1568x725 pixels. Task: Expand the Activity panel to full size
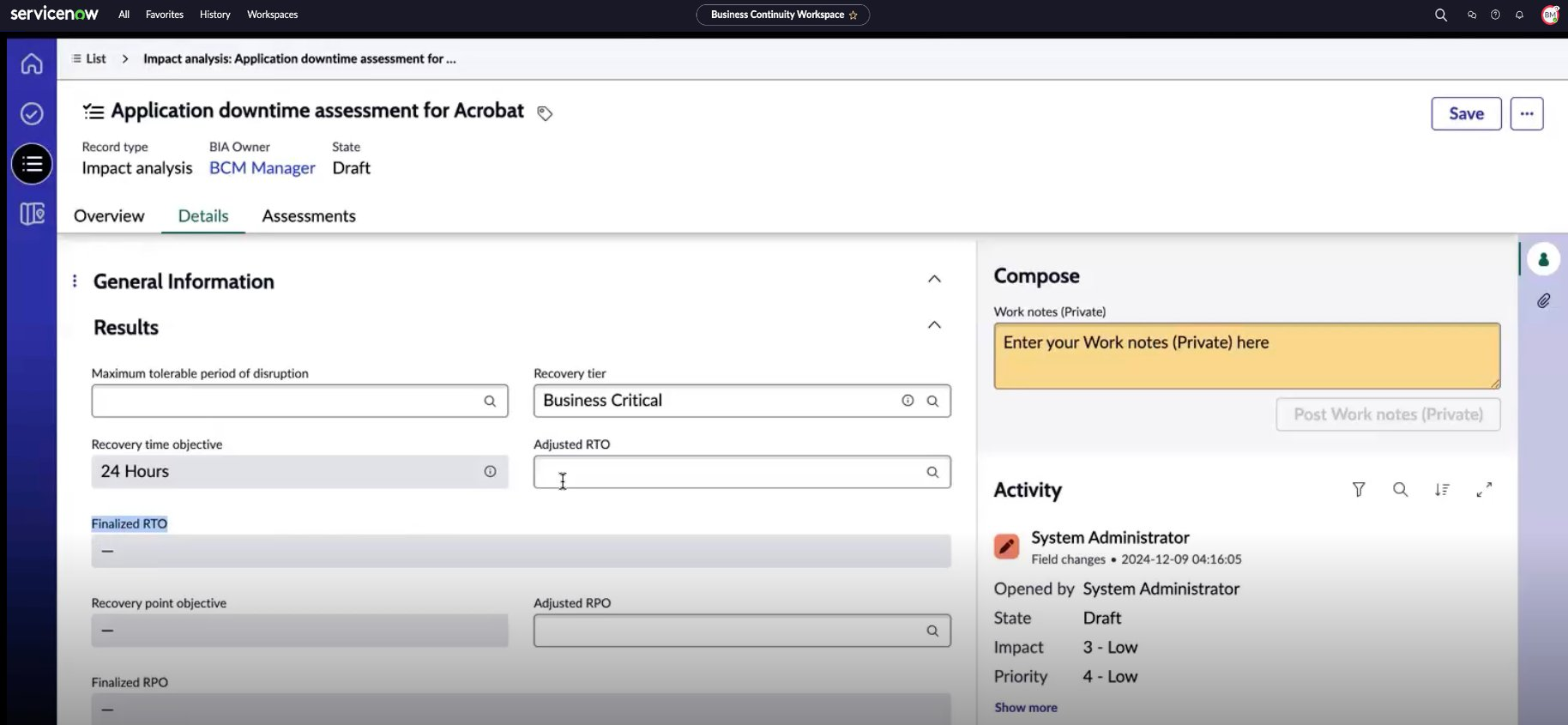(x=1484, y=489)
